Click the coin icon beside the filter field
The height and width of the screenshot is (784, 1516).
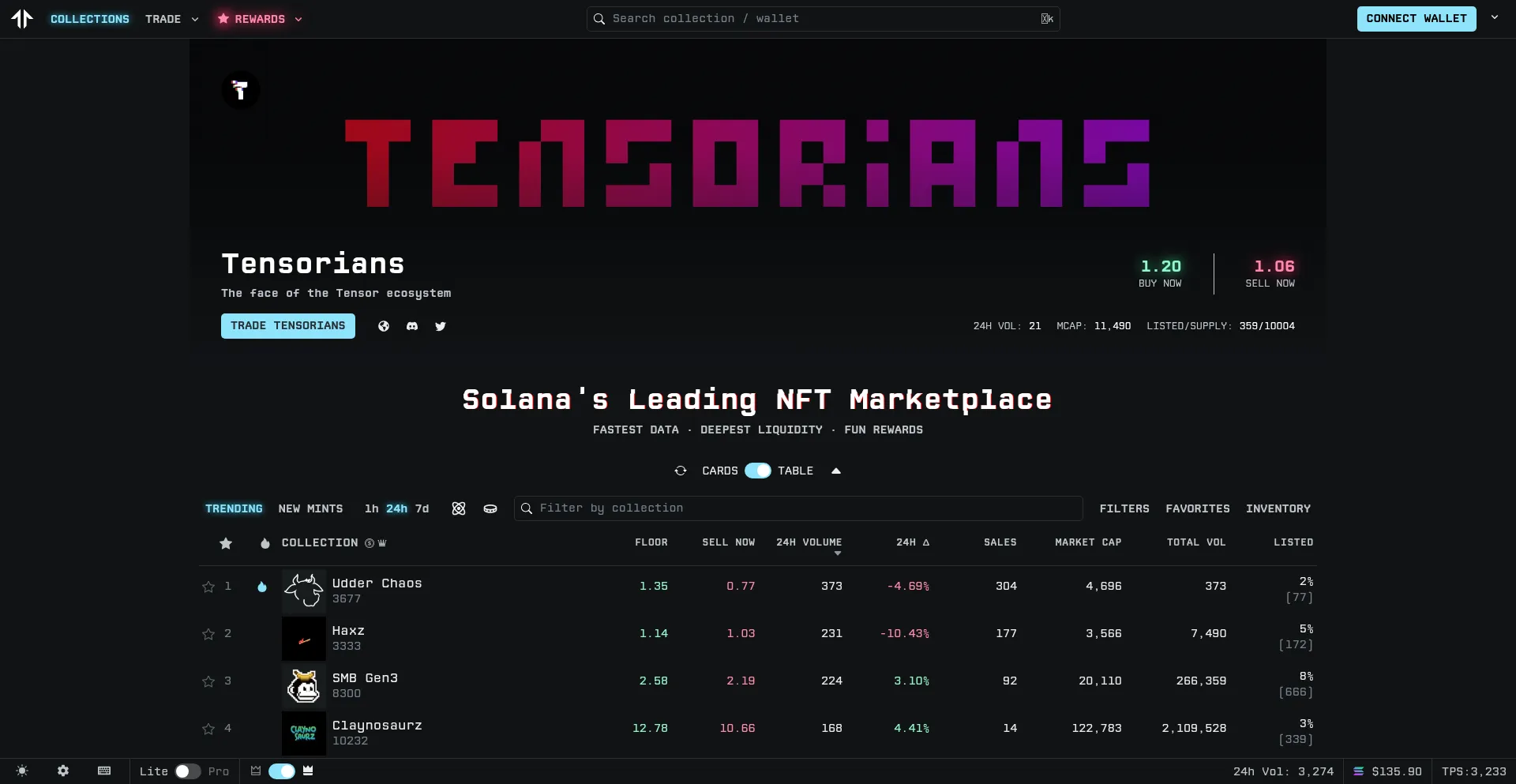click(490, 508)
